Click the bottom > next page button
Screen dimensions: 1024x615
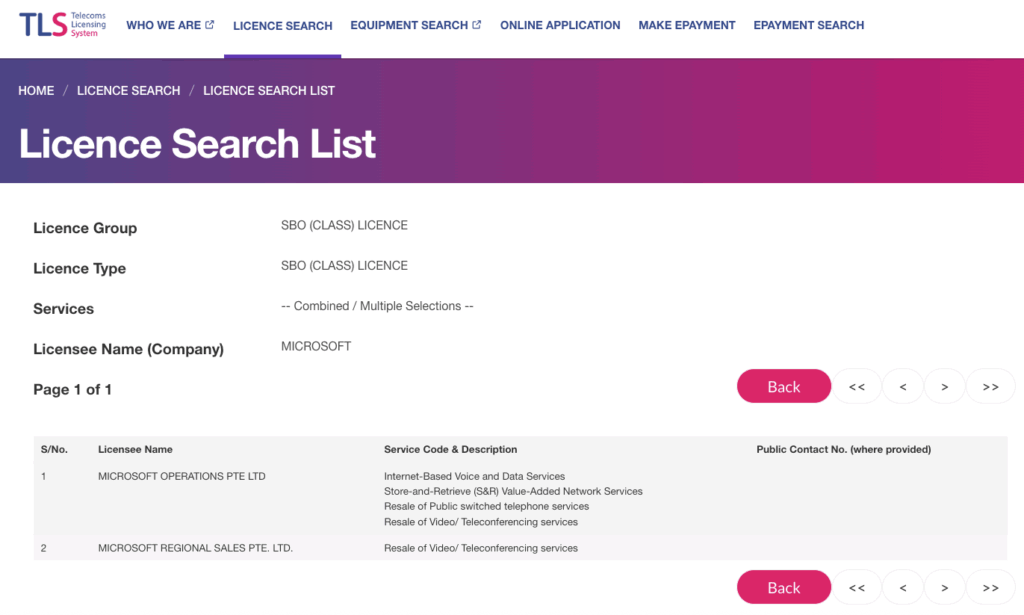pos(944,587)
